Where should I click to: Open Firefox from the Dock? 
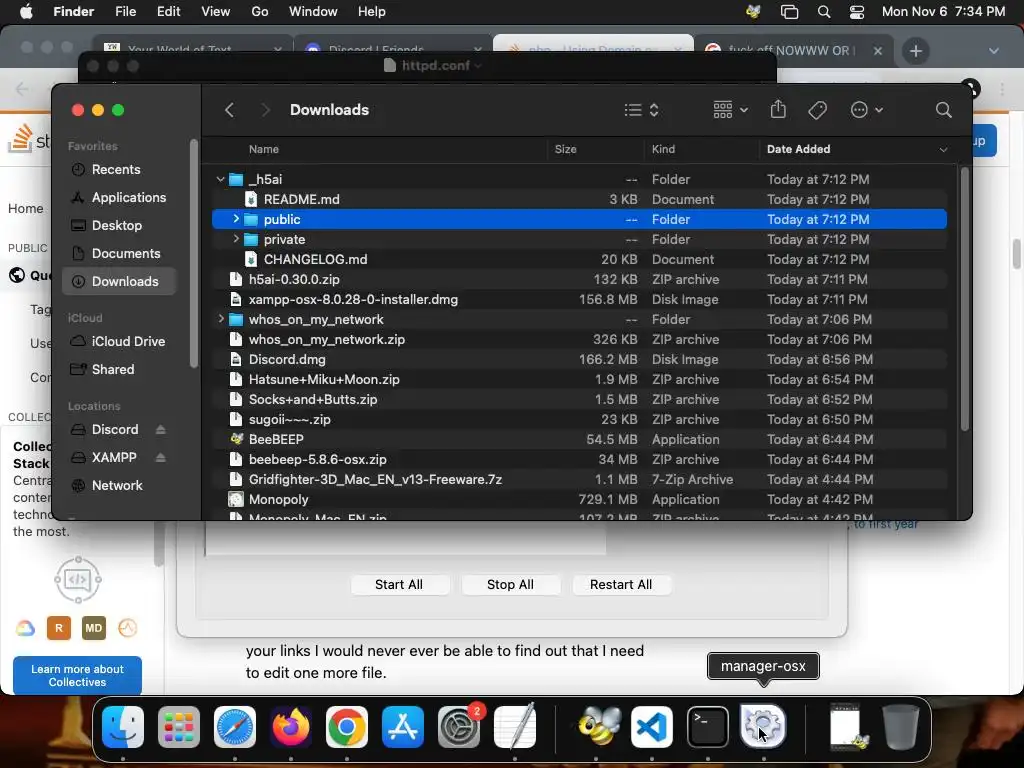[x=291, y=727]
